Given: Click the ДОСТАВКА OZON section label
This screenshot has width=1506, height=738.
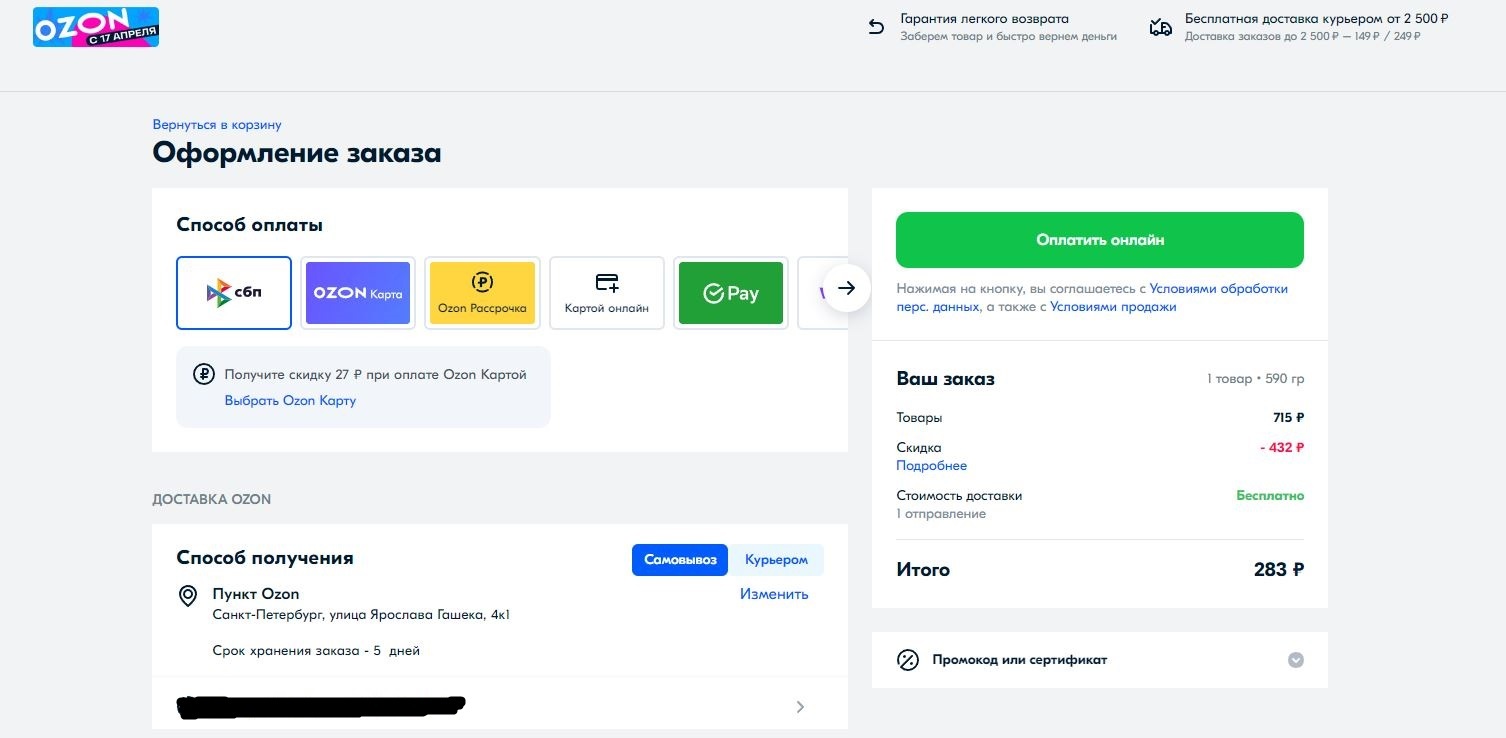Looking at the screenshot, I should (212, 499).
